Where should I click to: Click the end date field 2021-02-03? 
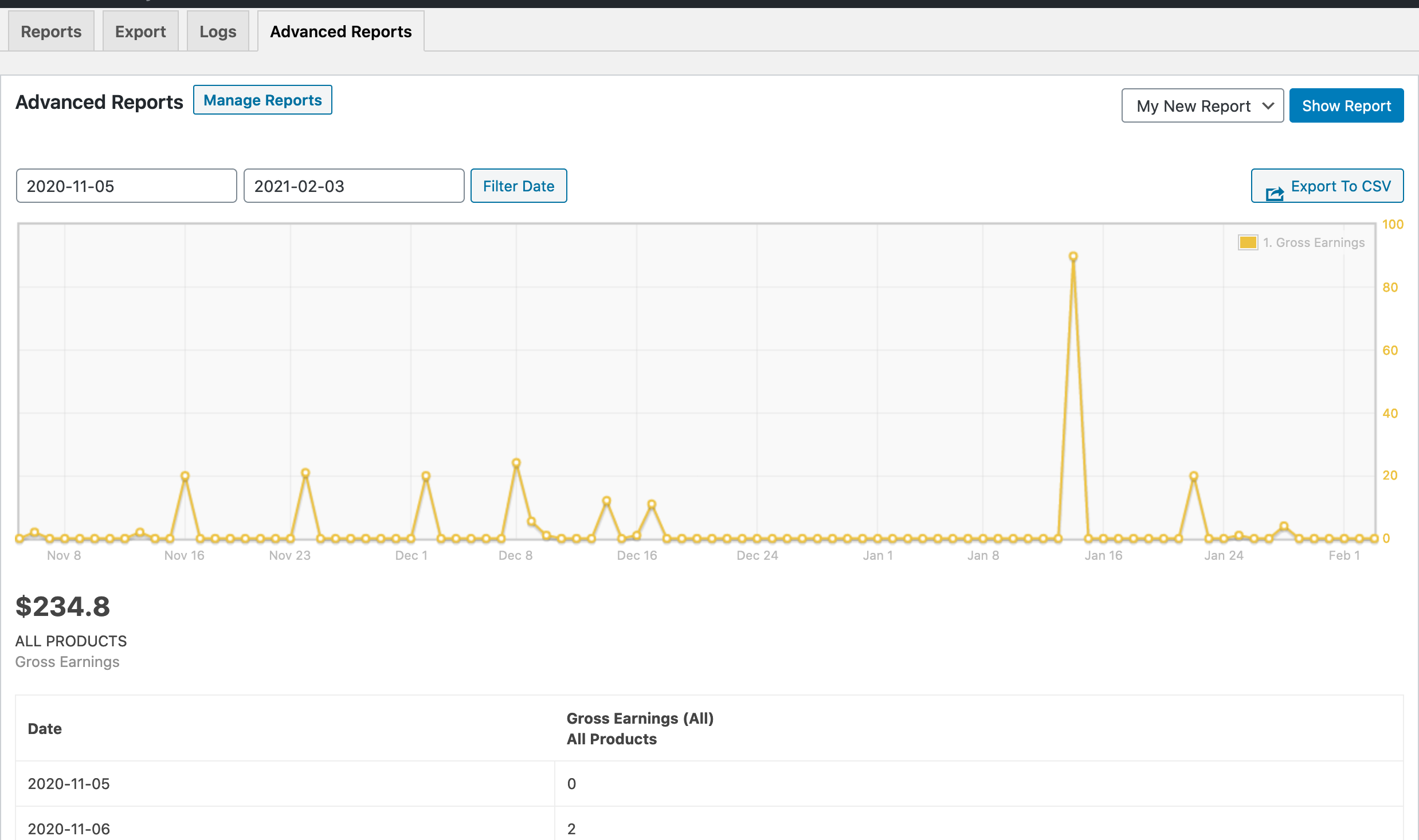(x=354, y=186)
